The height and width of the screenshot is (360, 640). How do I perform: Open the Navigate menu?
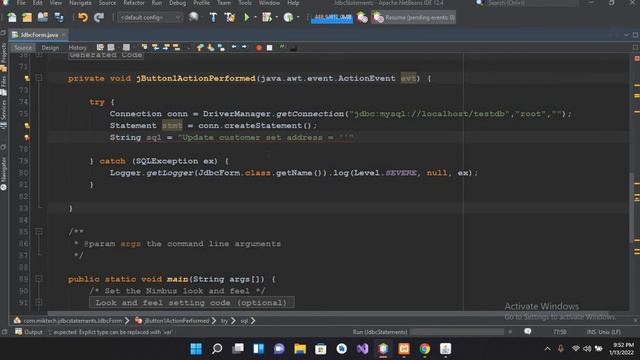point(80,3)
